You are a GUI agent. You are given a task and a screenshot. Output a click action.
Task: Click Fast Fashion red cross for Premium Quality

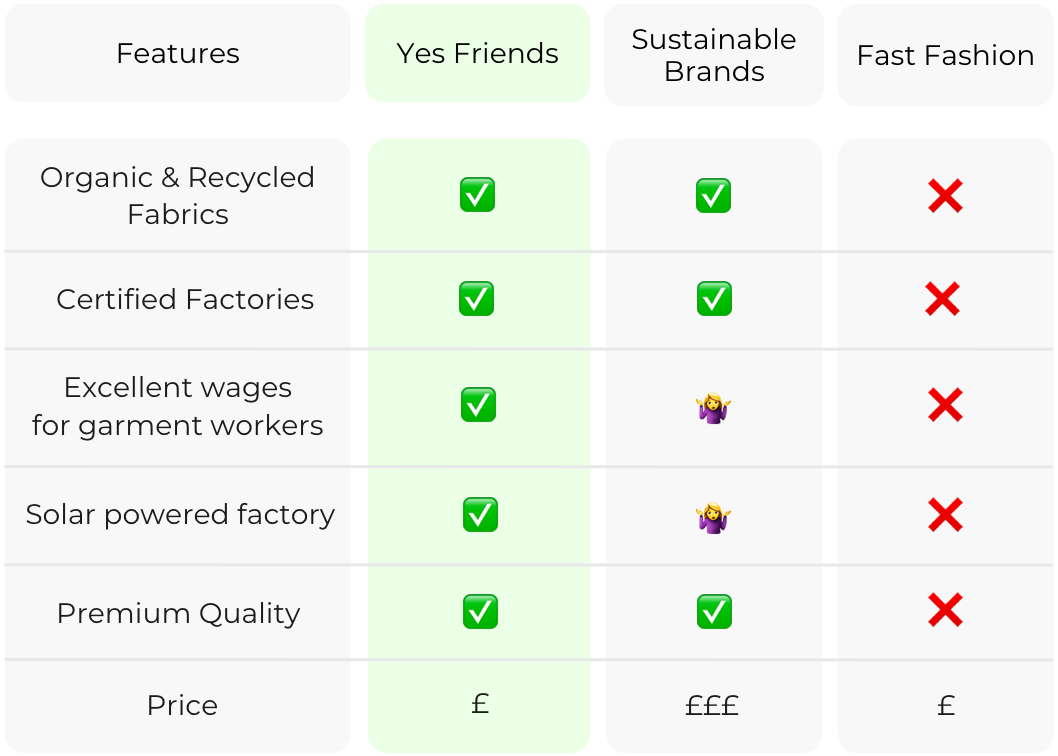[x=945, y=610]
